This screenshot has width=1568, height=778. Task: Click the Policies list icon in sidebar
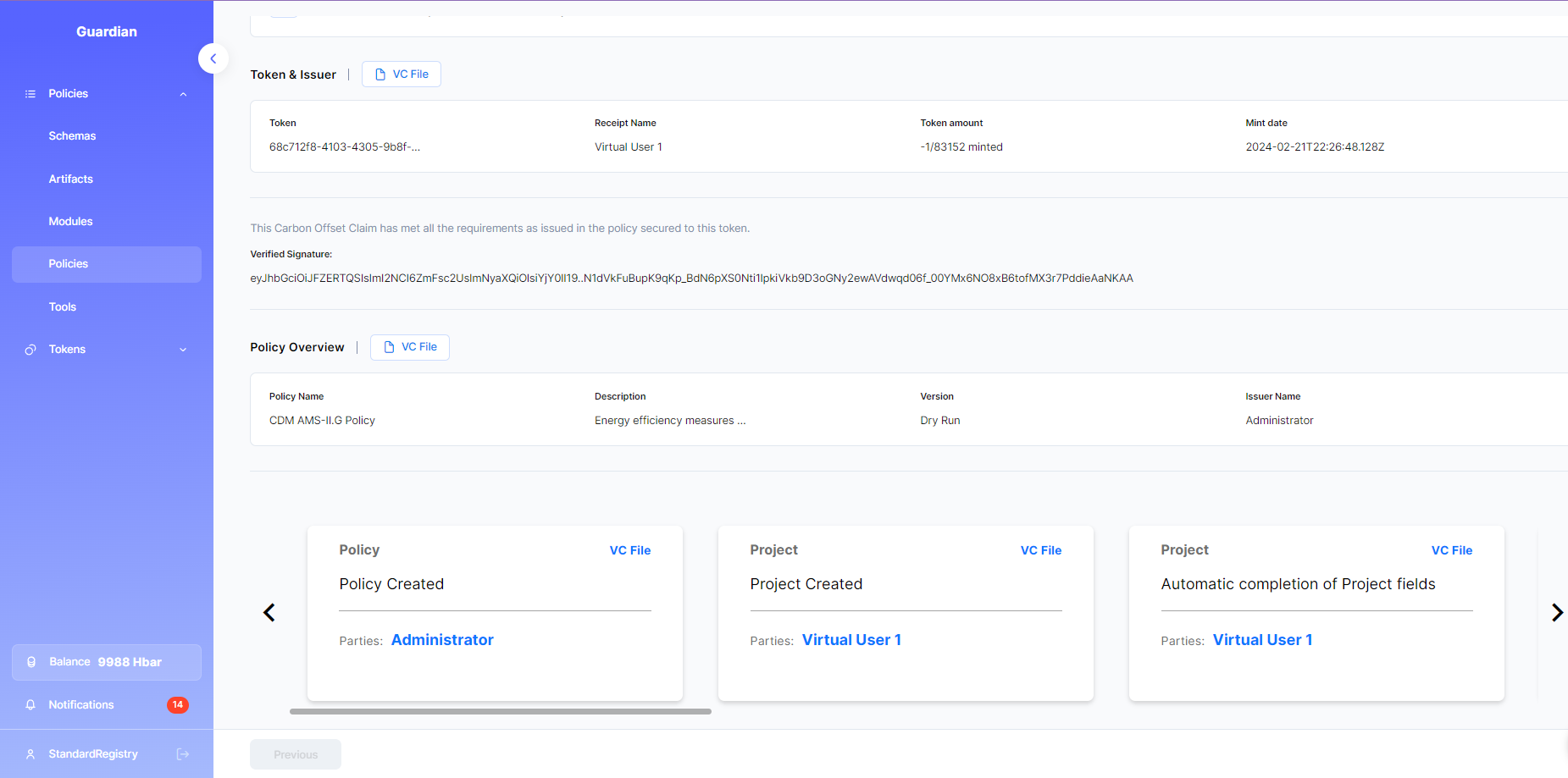click(x=30, y=94)
